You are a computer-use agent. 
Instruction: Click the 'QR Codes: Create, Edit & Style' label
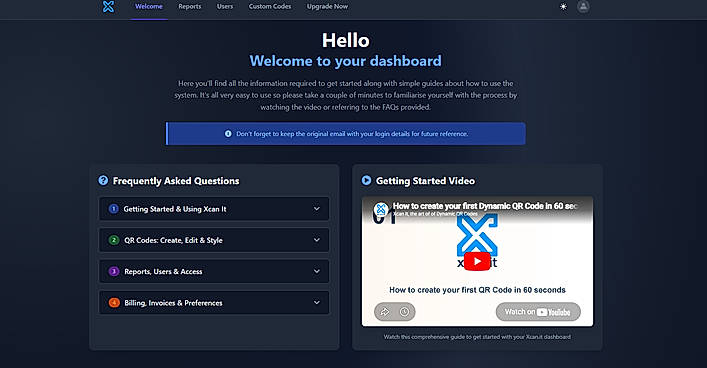pos(174,240)
